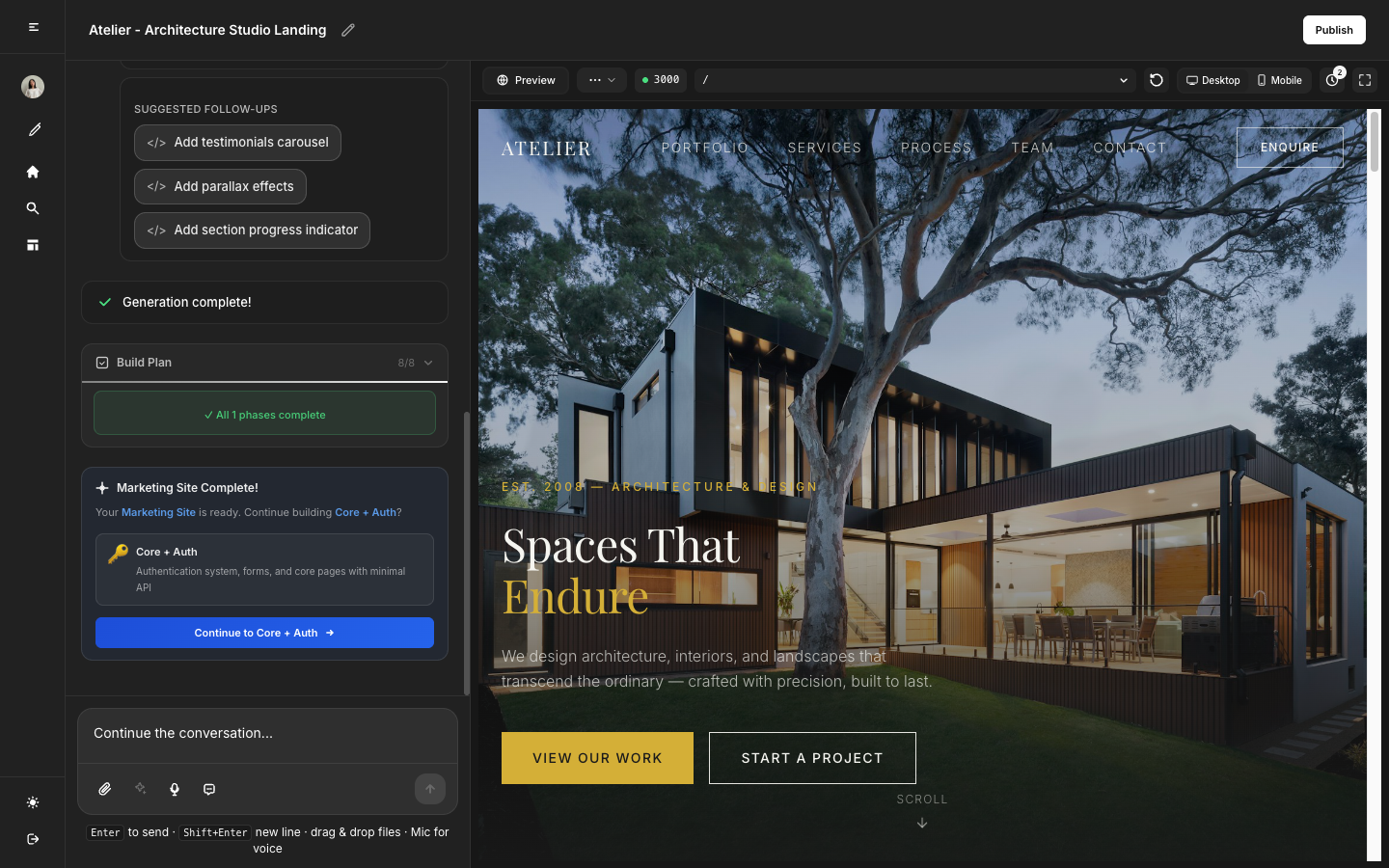Attach a file with the paperclip icon
Image resolution: width=1389 pixels, height=868 pixels.
point(104,789)
